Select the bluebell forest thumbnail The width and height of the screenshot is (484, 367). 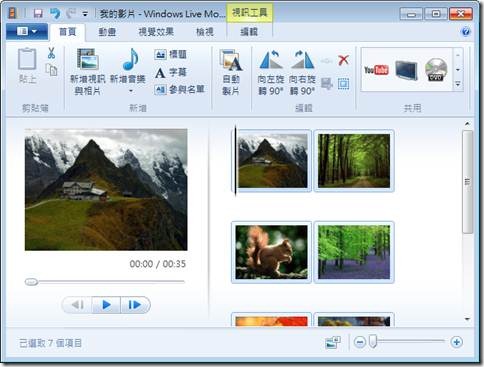(354, 252)
